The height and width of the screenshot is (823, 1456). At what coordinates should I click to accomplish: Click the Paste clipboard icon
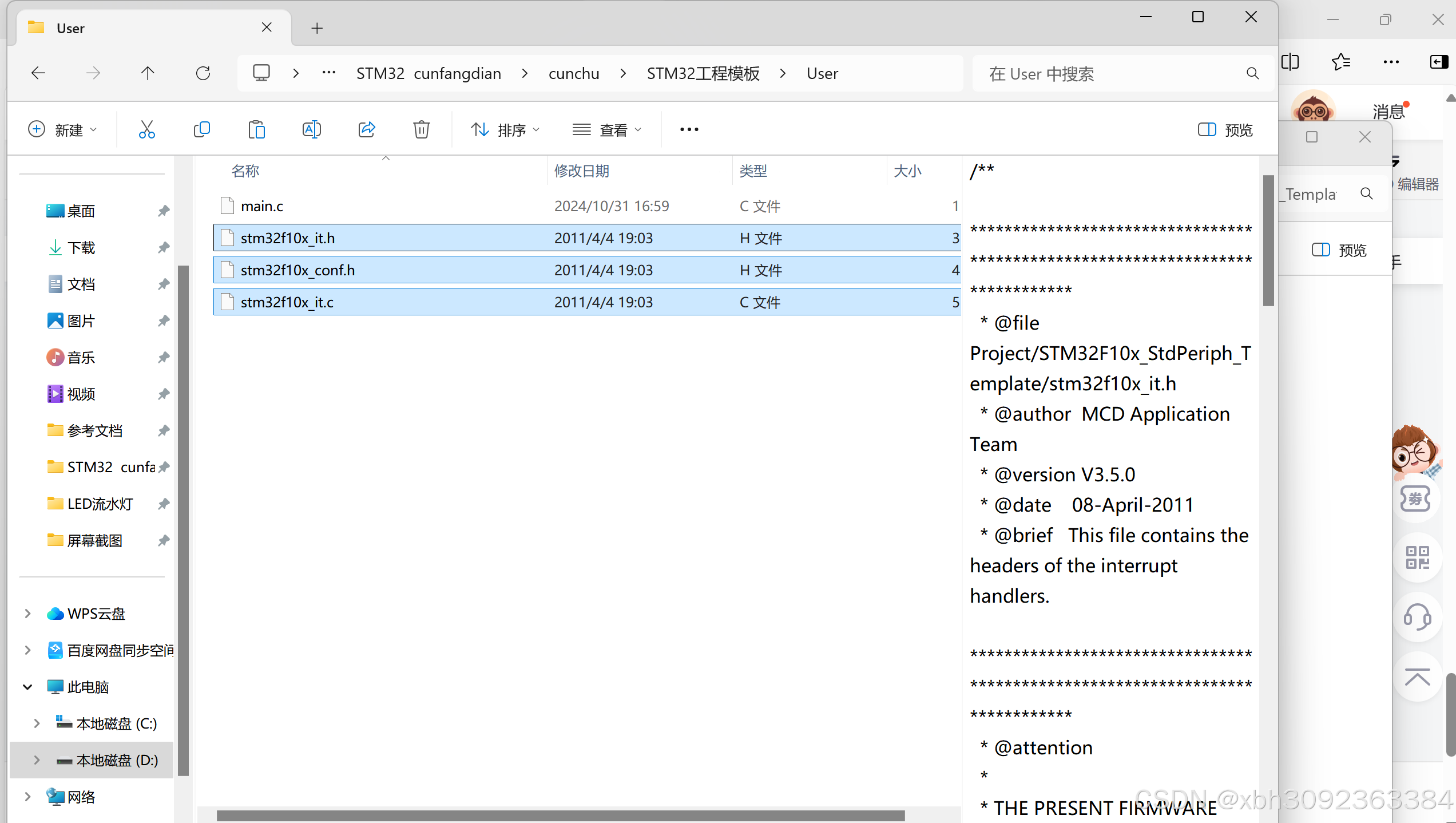(256, 130)
